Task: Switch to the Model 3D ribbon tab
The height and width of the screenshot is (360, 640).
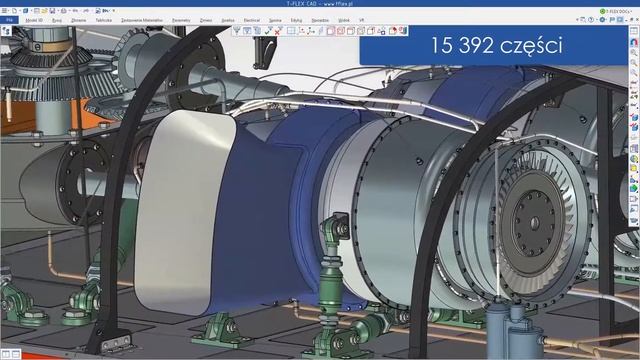Action: tap(34, 20)
